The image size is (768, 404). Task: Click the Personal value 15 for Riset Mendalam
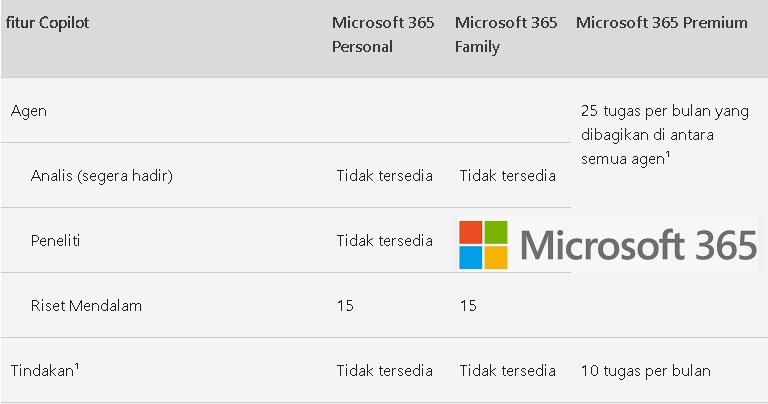(345, 305)
